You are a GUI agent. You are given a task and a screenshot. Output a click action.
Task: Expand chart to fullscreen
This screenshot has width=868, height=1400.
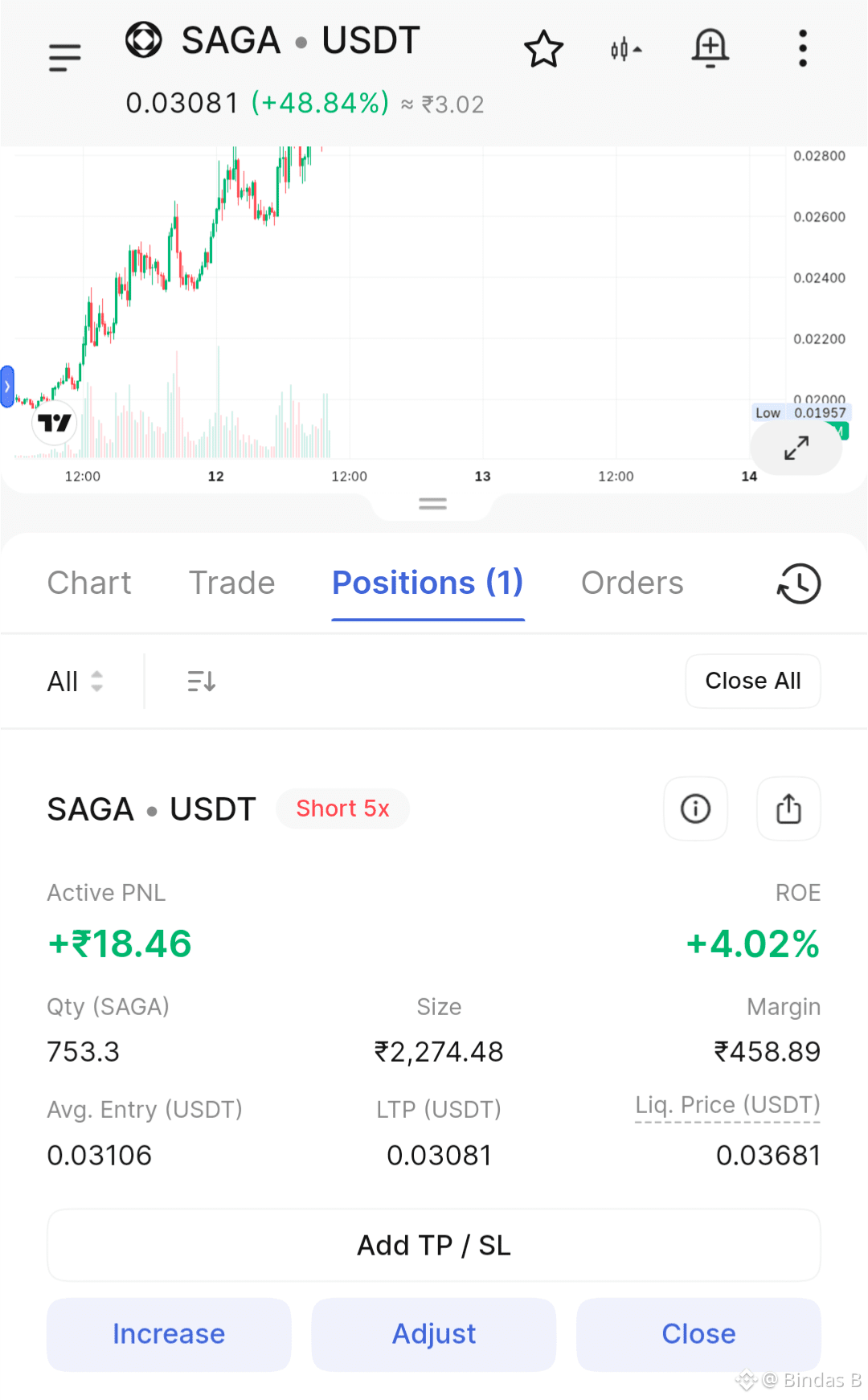point(796,448)
